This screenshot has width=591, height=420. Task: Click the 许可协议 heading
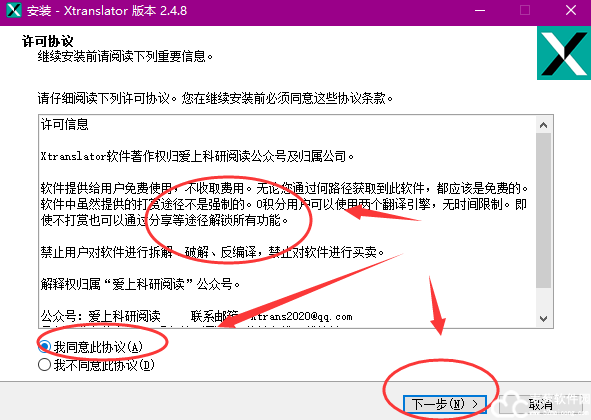point(47,41)
